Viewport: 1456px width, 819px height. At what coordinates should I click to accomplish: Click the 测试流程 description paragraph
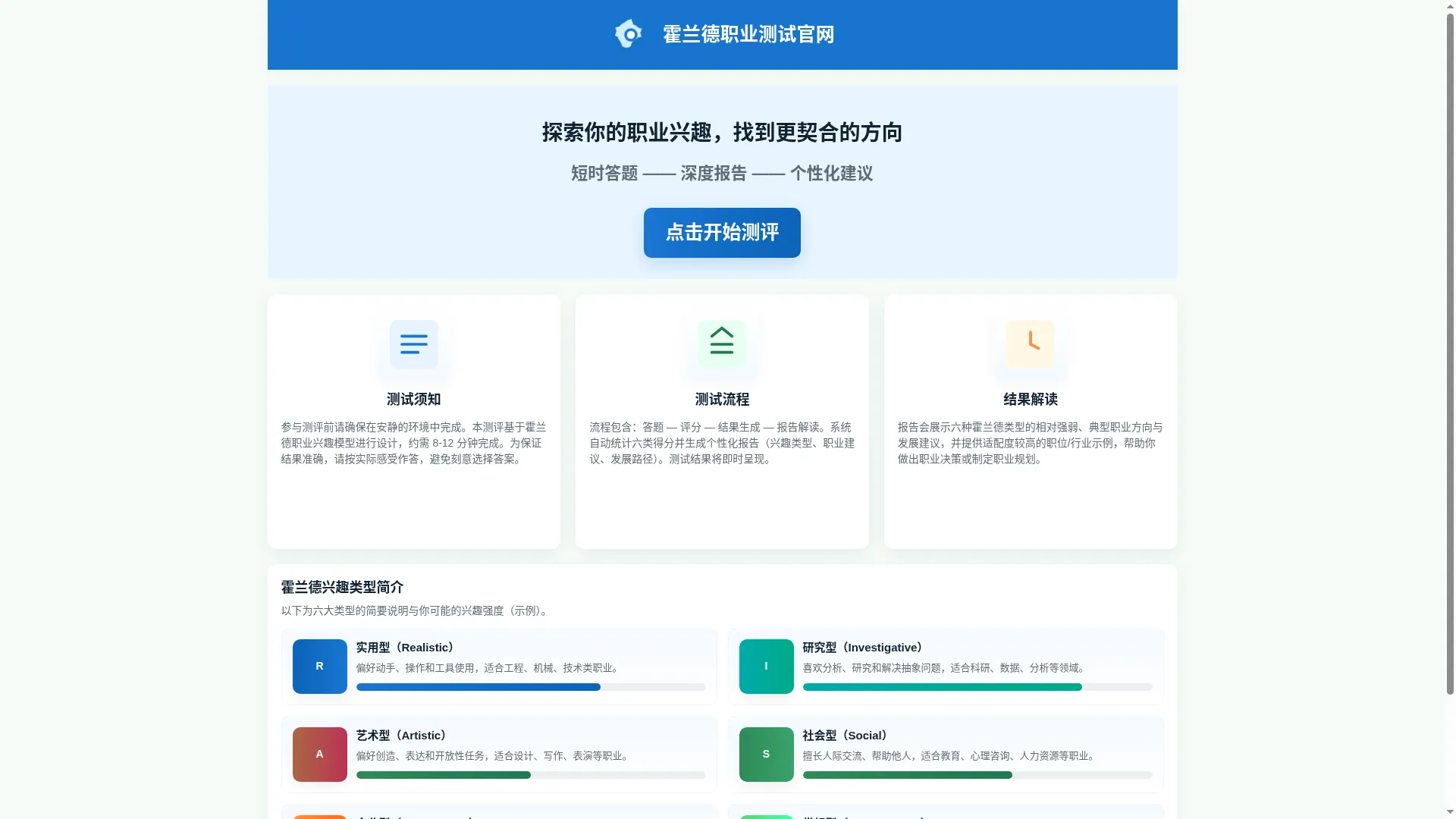tap(722, 444)
